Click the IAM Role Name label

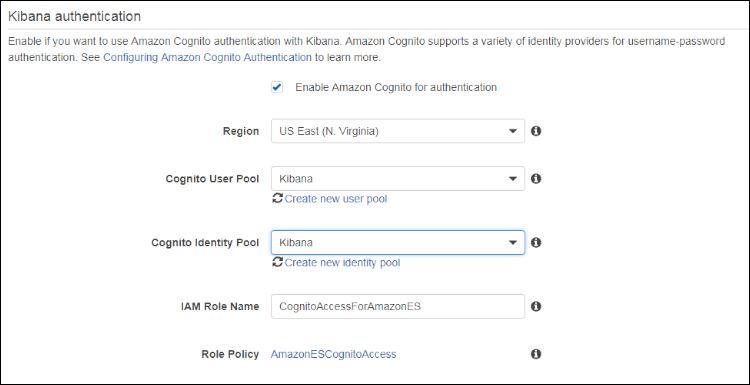pos(221,306)
